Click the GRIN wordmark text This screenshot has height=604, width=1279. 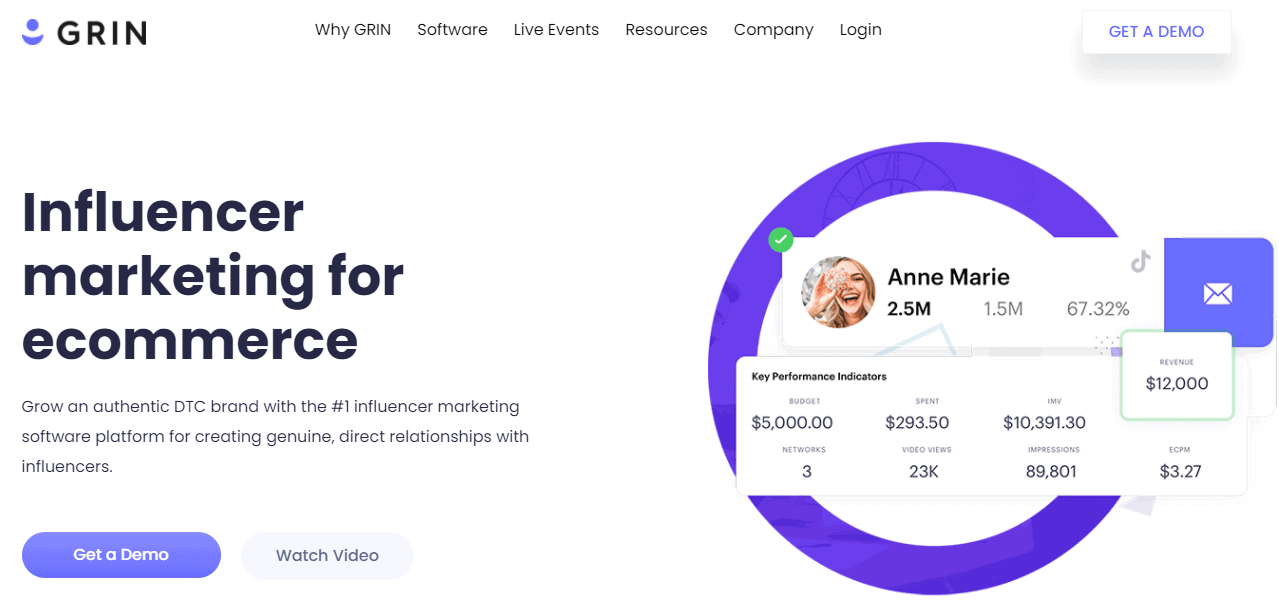(102, 33)
